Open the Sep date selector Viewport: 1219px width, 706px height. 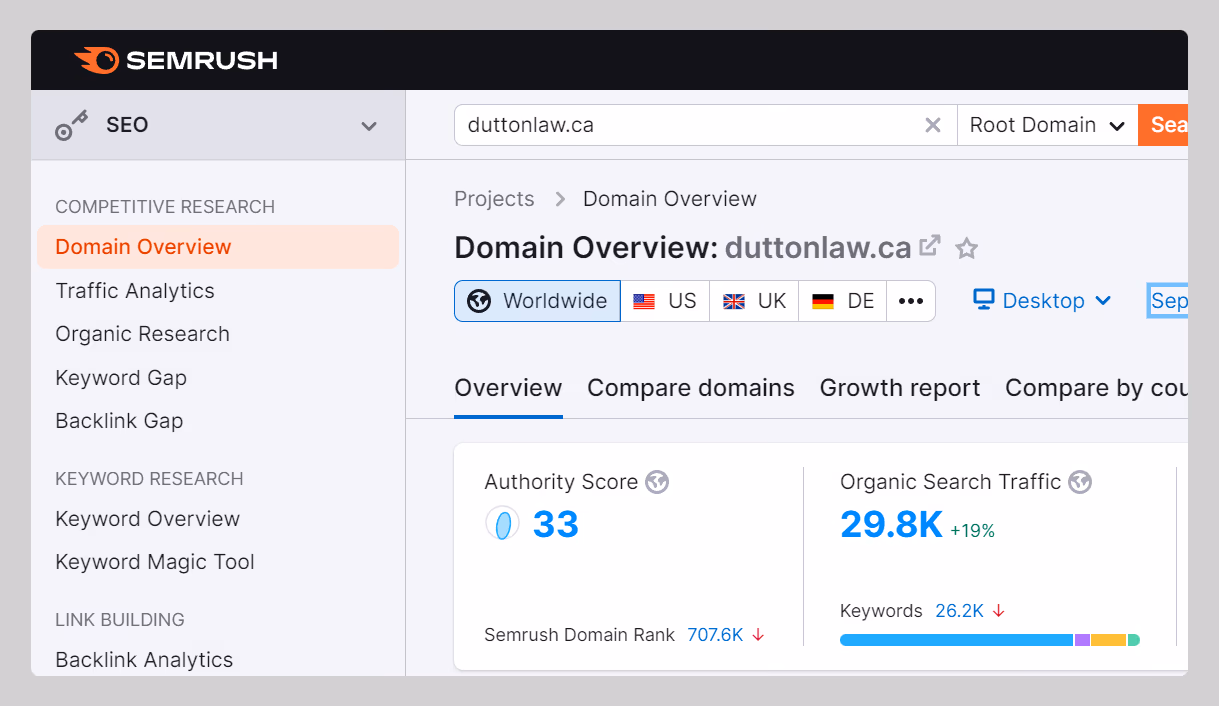1169,300
